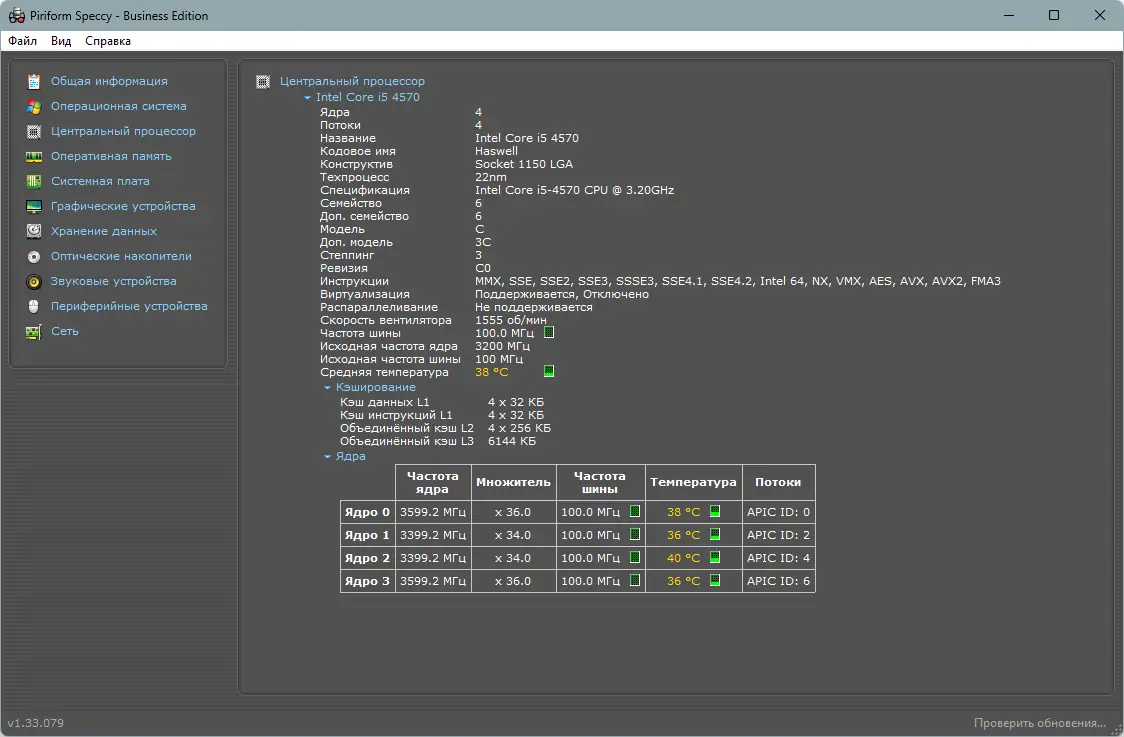Click bus frequency graph icon for Ядро 3
The image size is (1124, 737).
(x=635, y=580)
